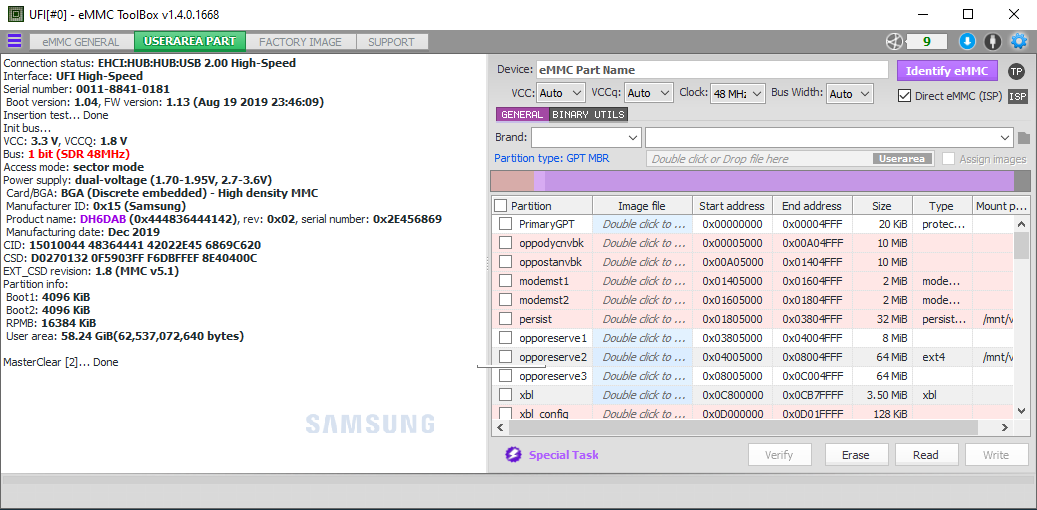This screenshot has height=510, width=1037.
Task: Click the UFI app icon in title bar
Action: point(15,14)
